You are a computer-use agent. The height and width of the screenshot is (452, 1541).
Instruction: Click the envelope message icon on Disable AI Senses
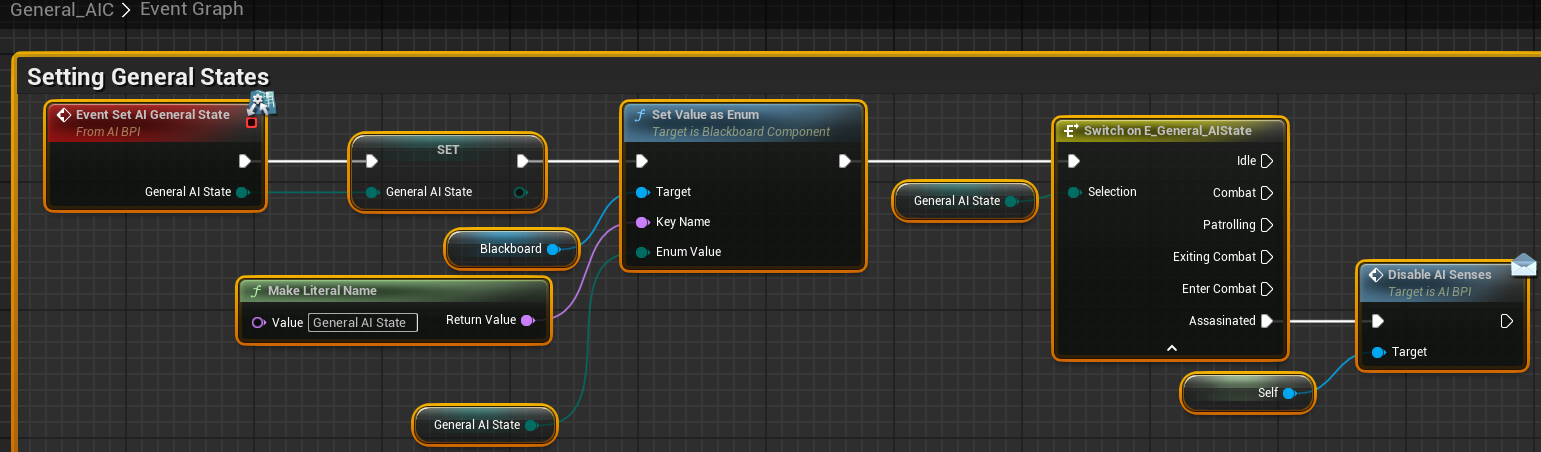[1523, 264]
